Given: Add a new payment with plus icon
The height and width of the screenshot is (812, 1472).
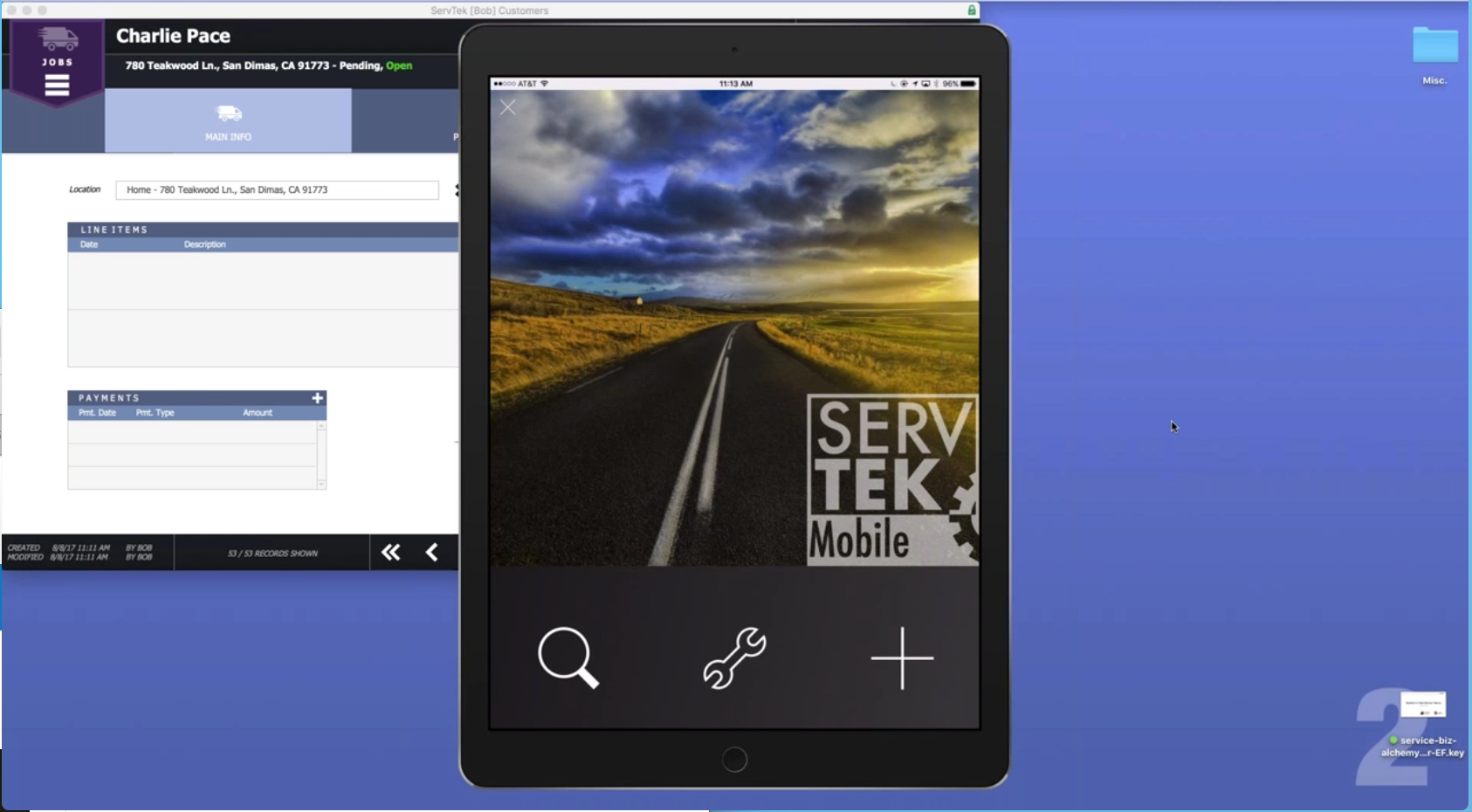Looking at the screenshot, I should 317,398.
